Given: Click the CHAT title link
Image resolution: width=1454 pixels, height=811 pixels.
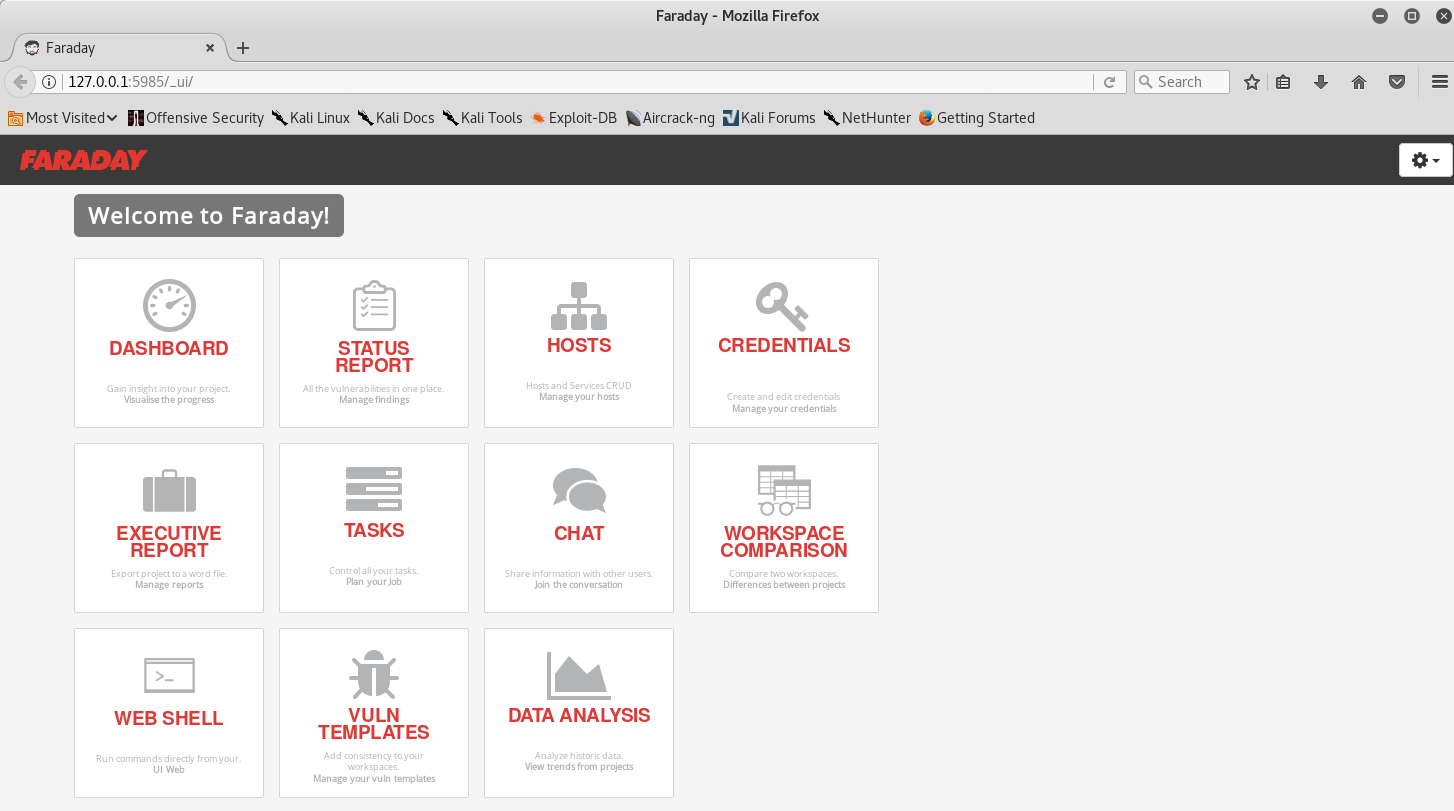Looking at the screenshot, I should (579, 533).
